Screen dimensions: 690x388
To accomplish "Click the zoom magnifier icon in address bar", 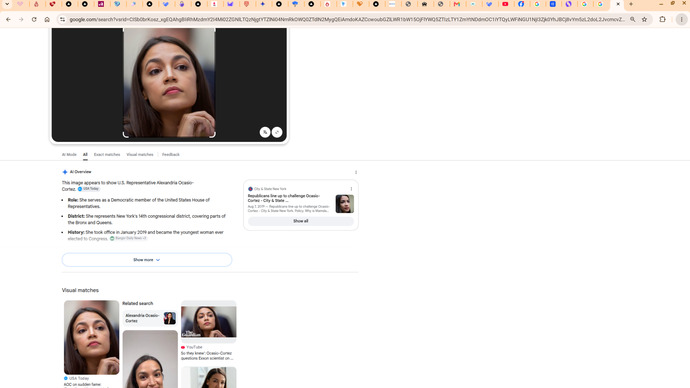I will click(x=632, y=19).
